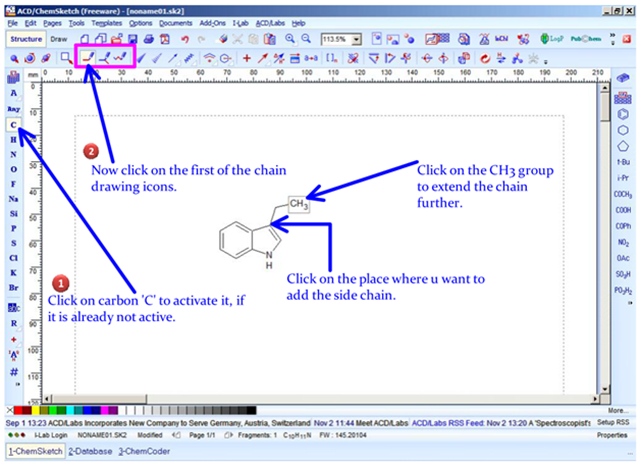This screenshot has width=640, height=466.
Task: Activate the Carbon 'C' atom button
Action: 13,124
